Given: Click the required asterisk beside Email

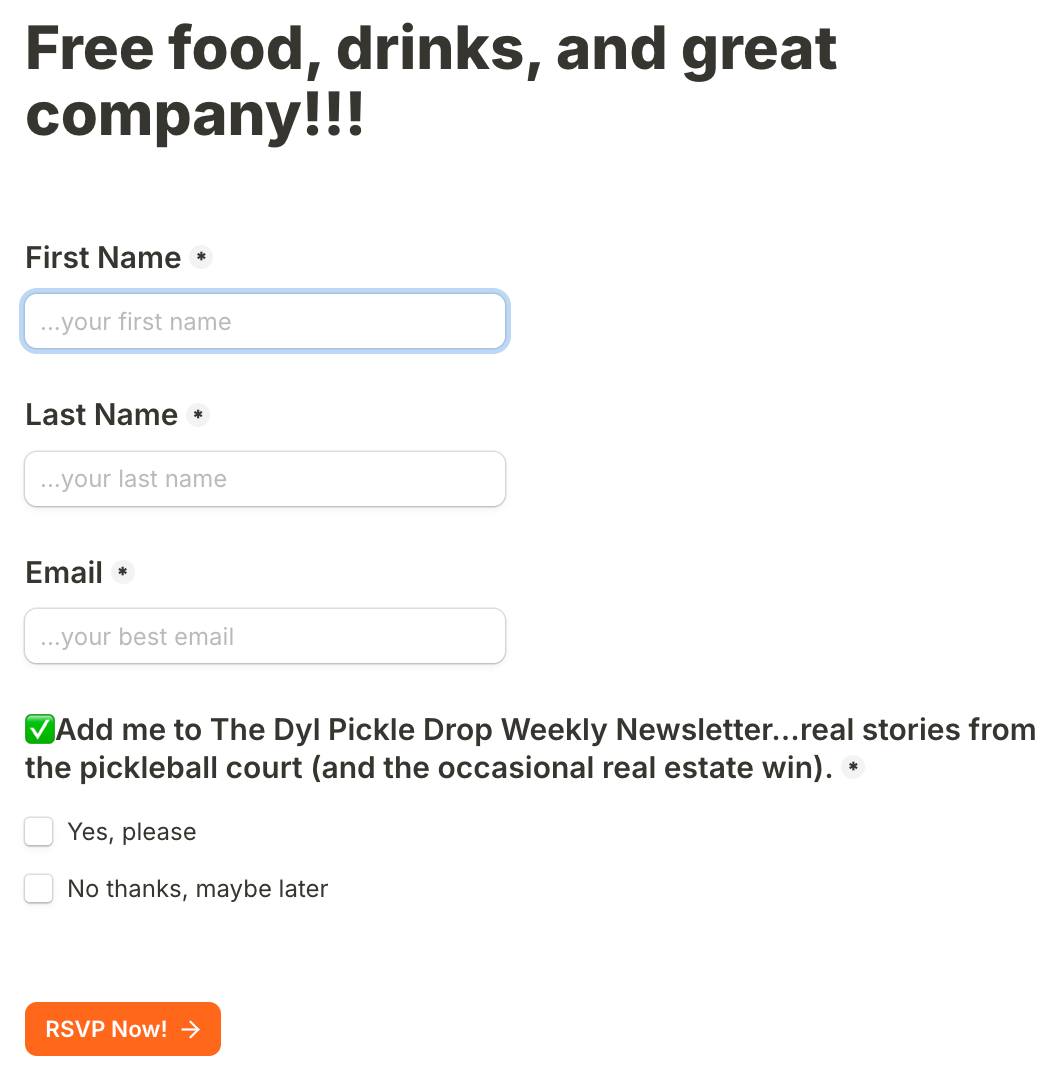Looking at the screenshot, I should pos(123,572).
